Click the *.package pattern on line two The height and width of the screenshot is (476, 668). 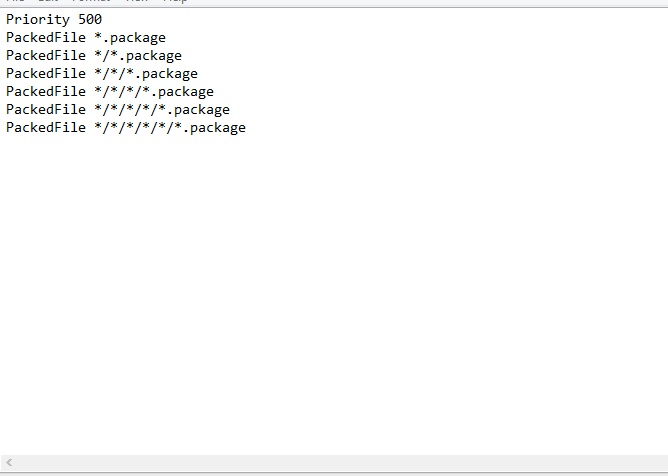tap(130, 38)
